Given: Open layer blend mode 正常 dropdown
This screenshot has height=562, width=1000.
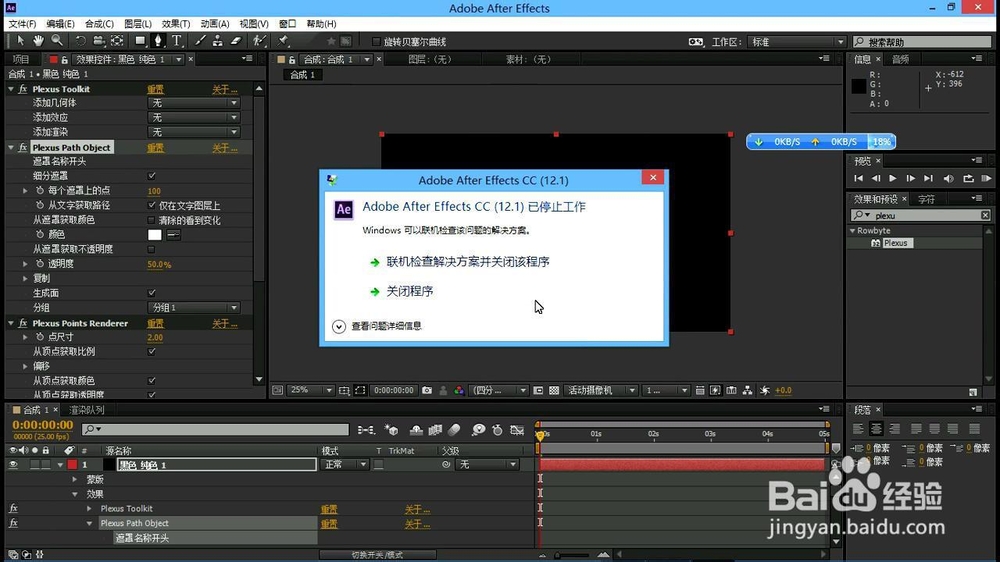Looking at the screenshot, I should coord(345,465).
